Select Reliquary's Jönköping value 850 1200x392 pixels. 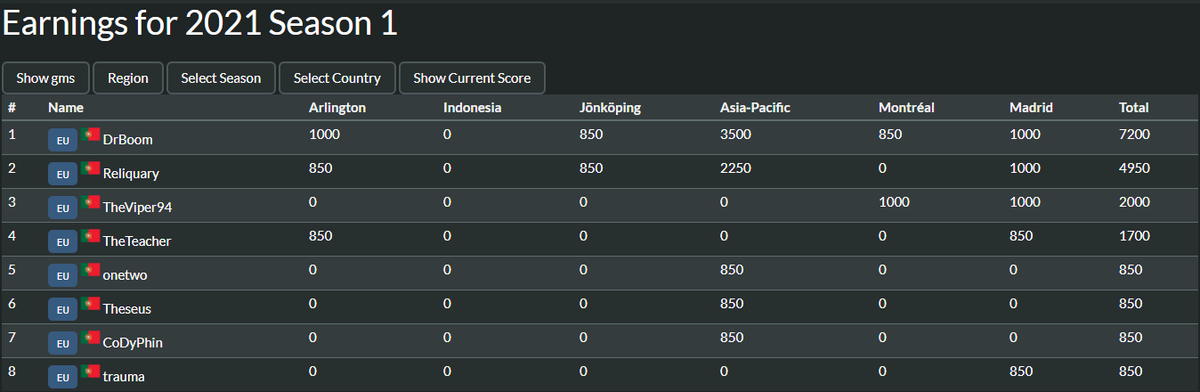point(591,168)
